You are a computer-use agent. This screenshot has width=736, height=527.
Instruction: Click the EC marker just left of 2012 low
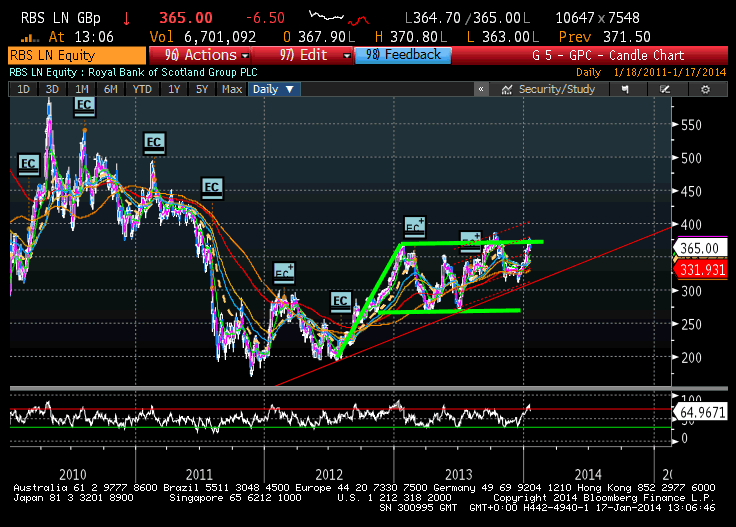341,302
